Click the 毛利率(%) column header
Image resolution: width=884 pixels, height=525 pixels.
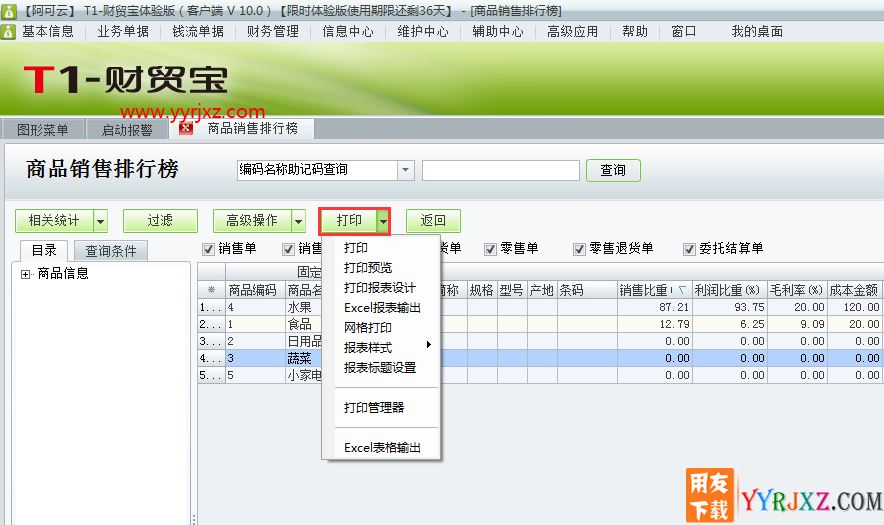797,290
